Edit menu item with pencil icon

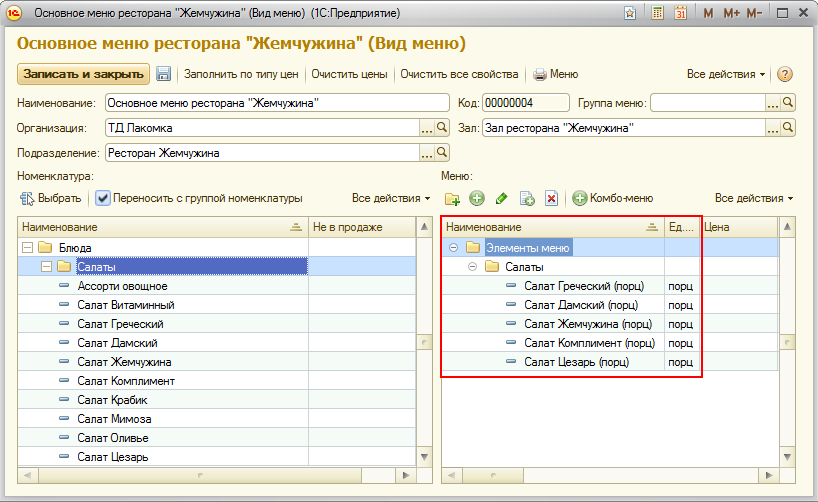coord(502,199)
